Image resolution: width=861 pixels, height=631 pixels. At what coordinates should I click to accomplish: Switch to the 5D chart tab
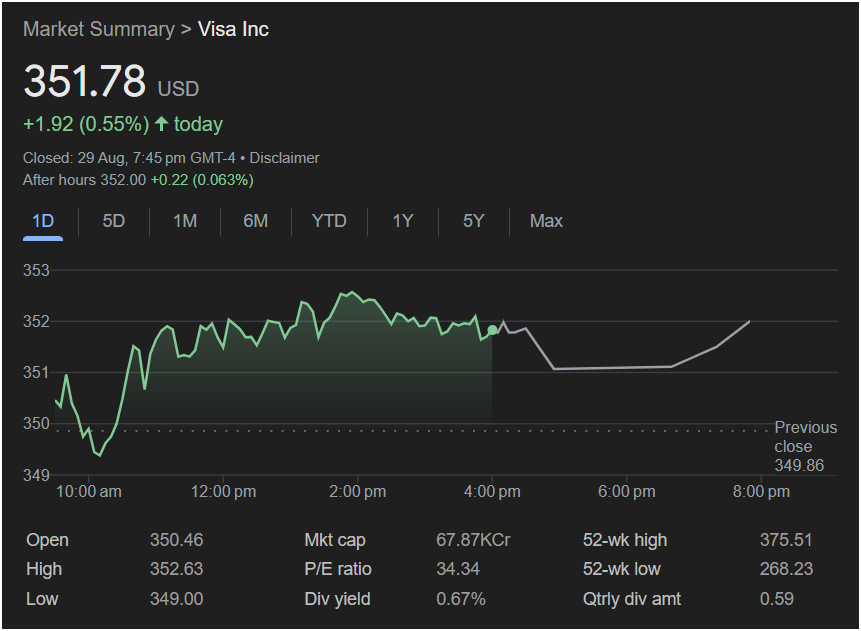point(114,221)
